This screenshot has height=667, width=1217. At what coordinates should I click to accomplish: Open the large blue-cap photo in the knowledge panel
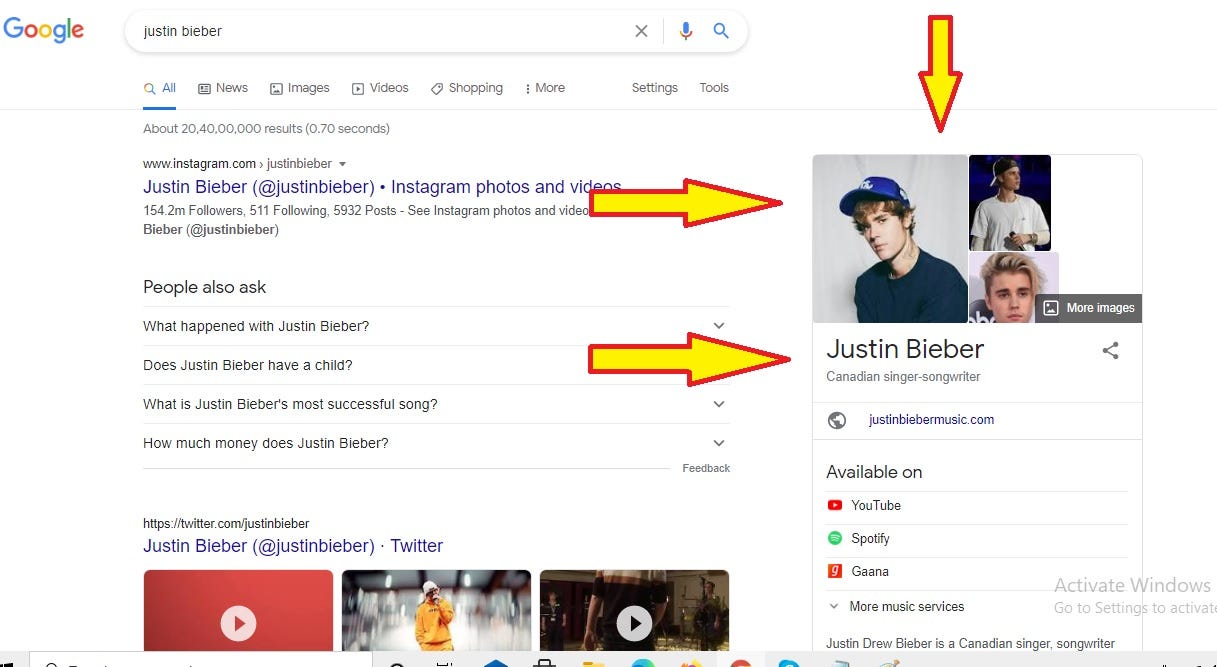890,239
